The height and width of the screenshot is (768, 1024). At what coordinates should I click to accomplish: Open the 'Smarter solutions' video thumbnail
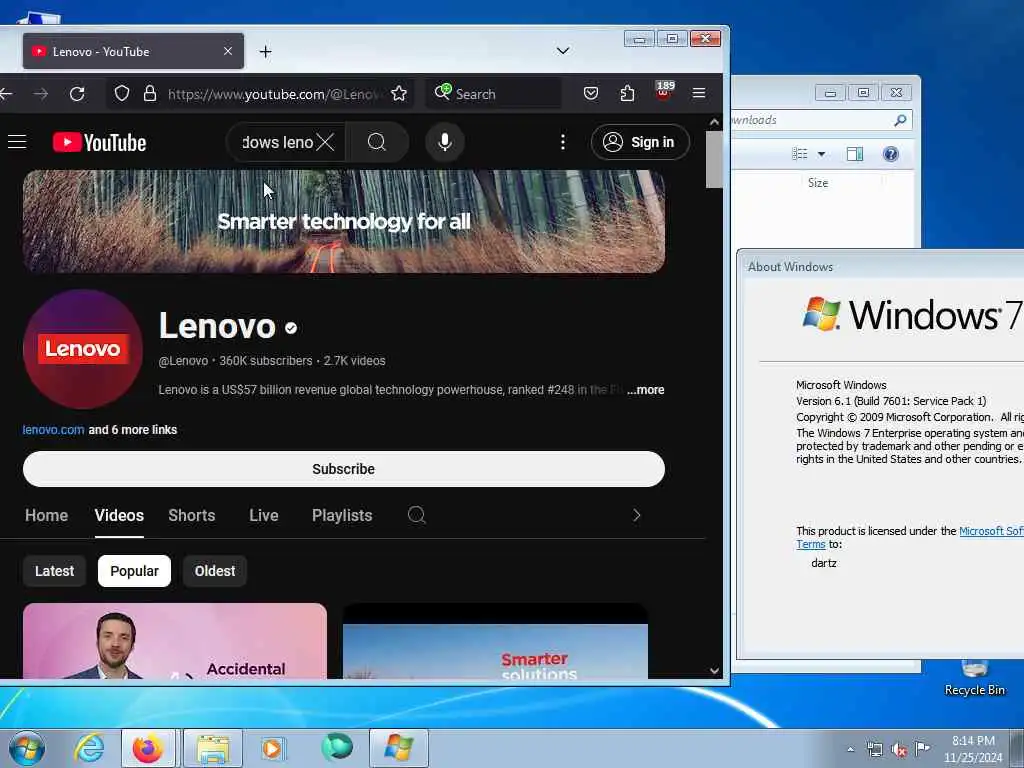point(495,642)
